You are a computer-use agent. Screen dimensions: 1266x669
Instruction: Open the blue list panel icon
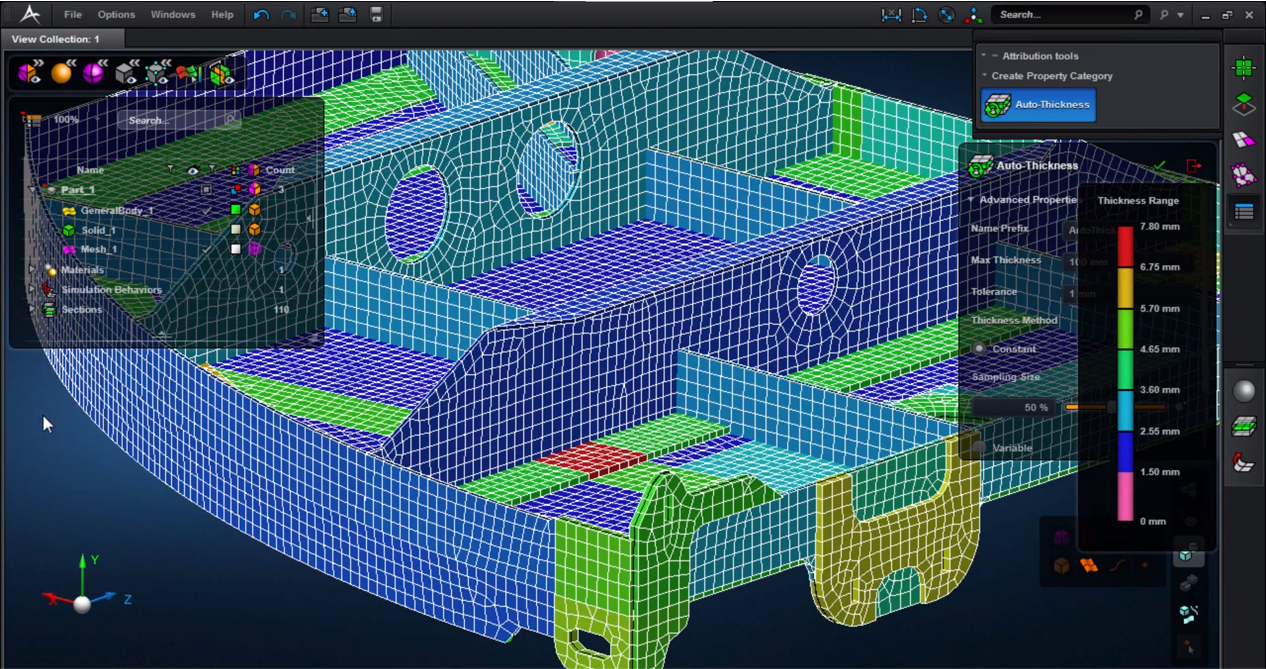click(x=1243, y=212)
